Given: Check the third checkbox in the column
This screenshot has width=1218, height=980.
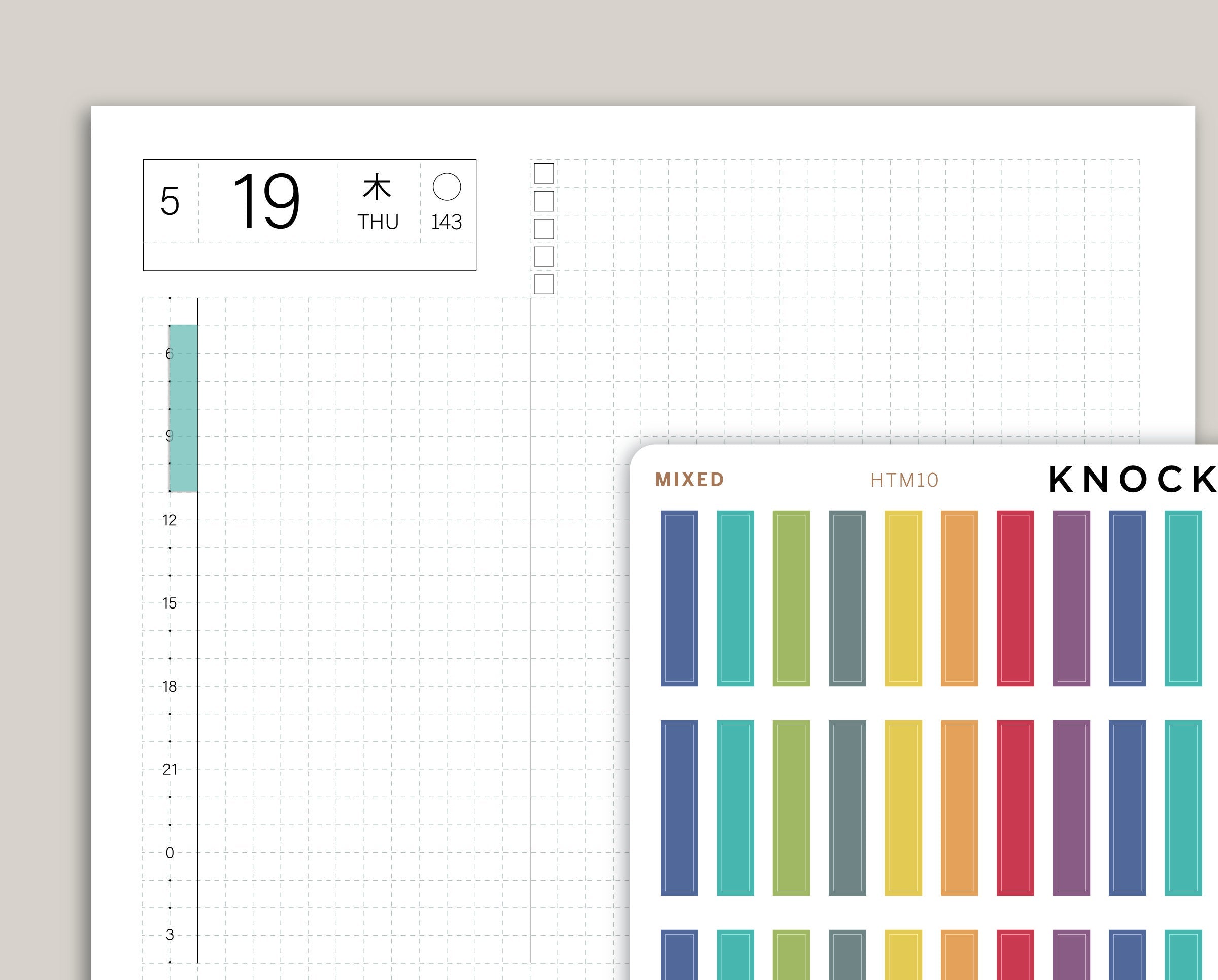Looking at the screenshot, I should [x=544, y=229].
